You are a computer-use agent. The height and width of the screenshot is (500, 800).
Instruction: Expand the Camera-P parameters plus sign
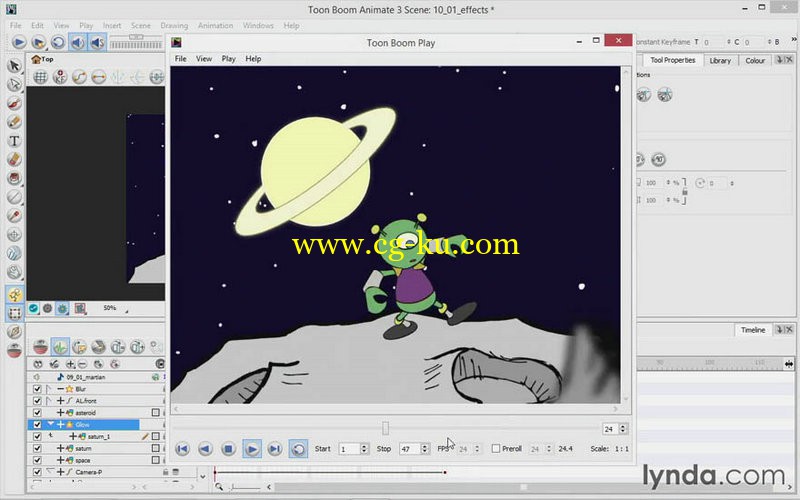click(x=60, y=472)
